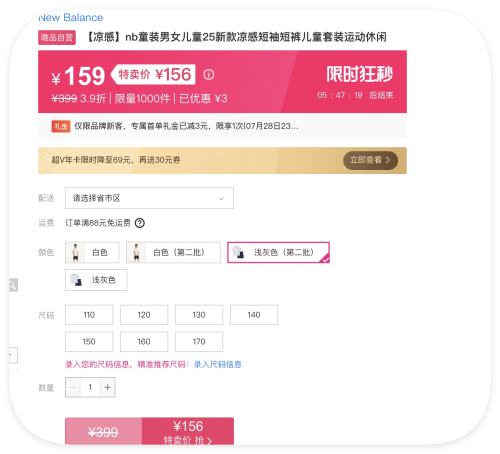Image resolution: width=500 pixels, height=454 pixels.
Task: Select the 浅灰色 color option
Action: pos(96,280)
